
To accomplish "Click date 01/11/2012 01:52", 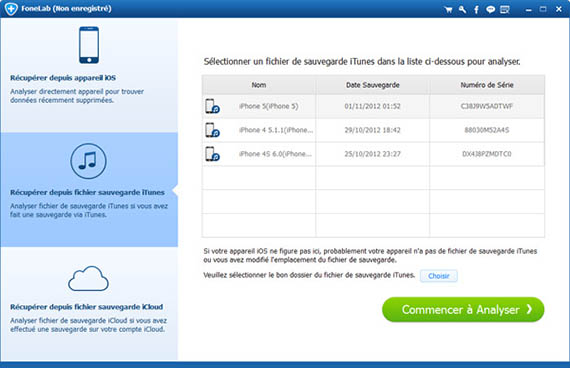I will tap(373, 106).
